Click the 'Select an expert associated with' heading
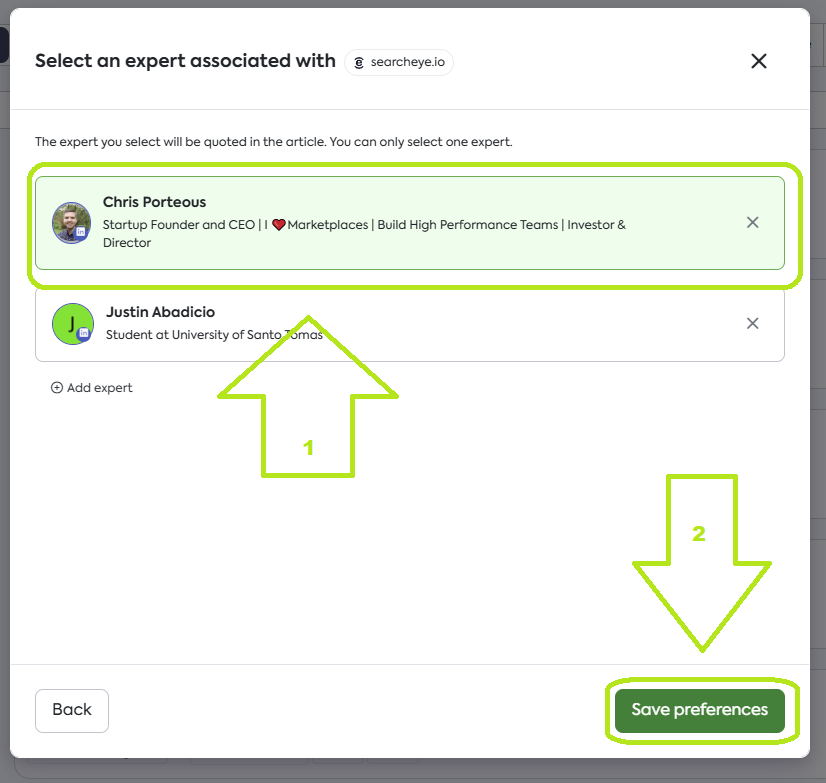Viewport: 826px width, 783px height. point(185,61)
